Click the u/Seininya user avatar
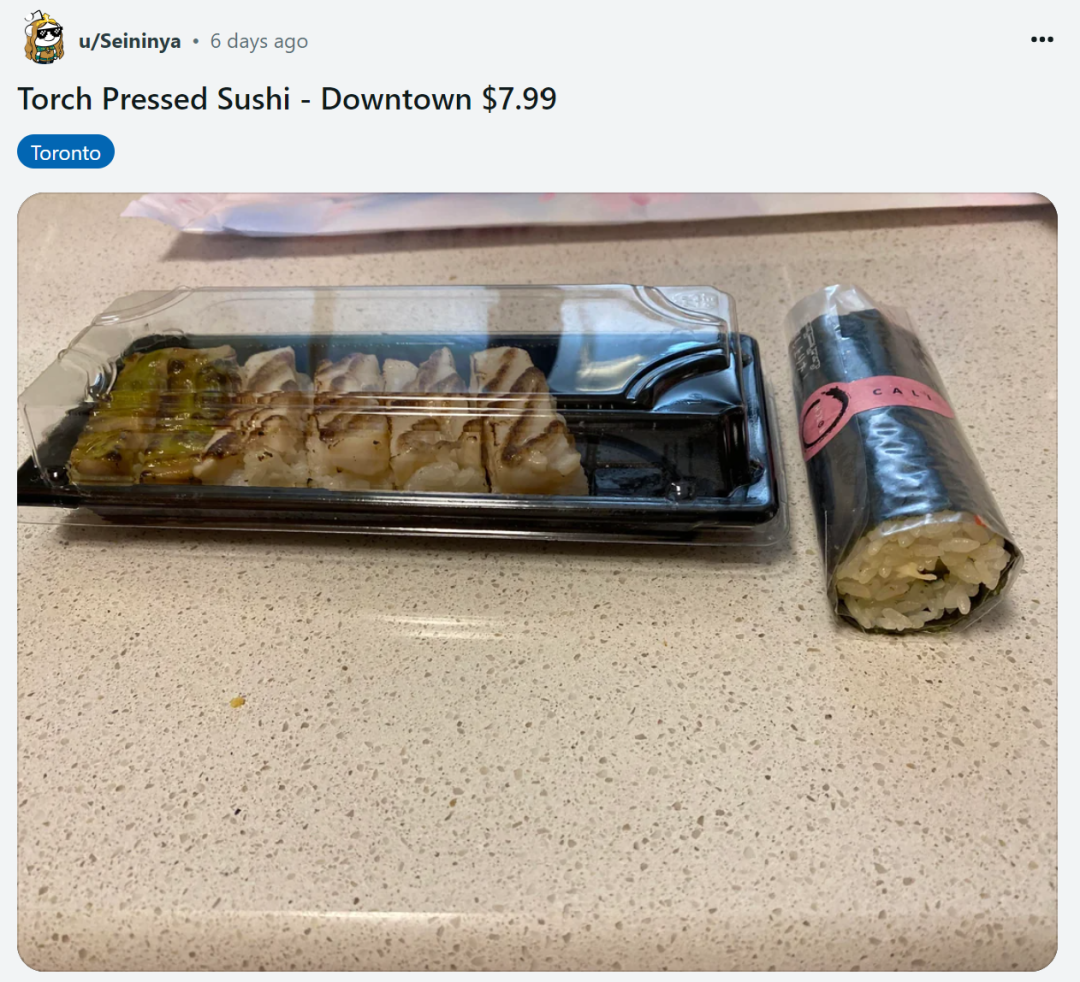1080x982 pixels. (x=44, y=39)
